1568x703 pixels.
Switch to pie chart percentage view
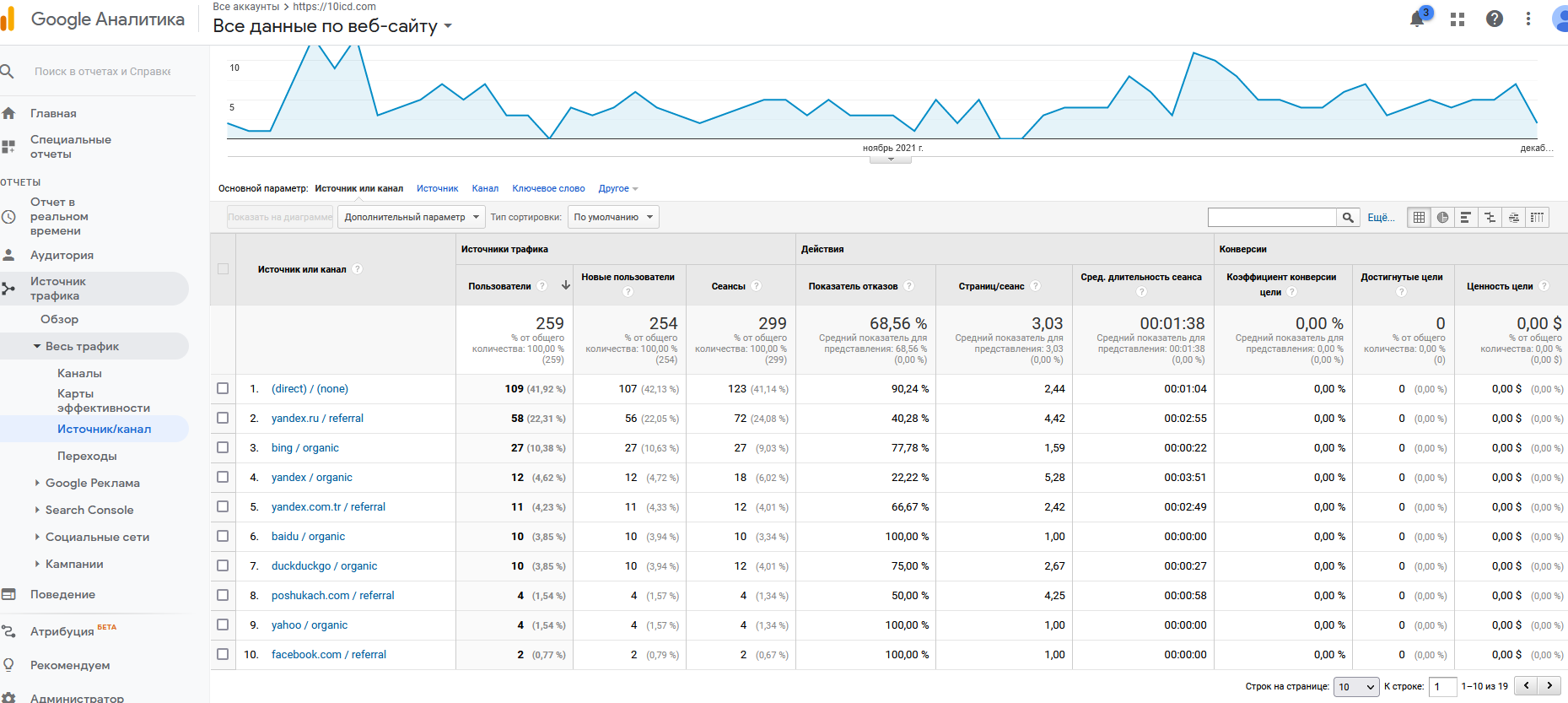pyautogui.click(x=1443, y=218)
